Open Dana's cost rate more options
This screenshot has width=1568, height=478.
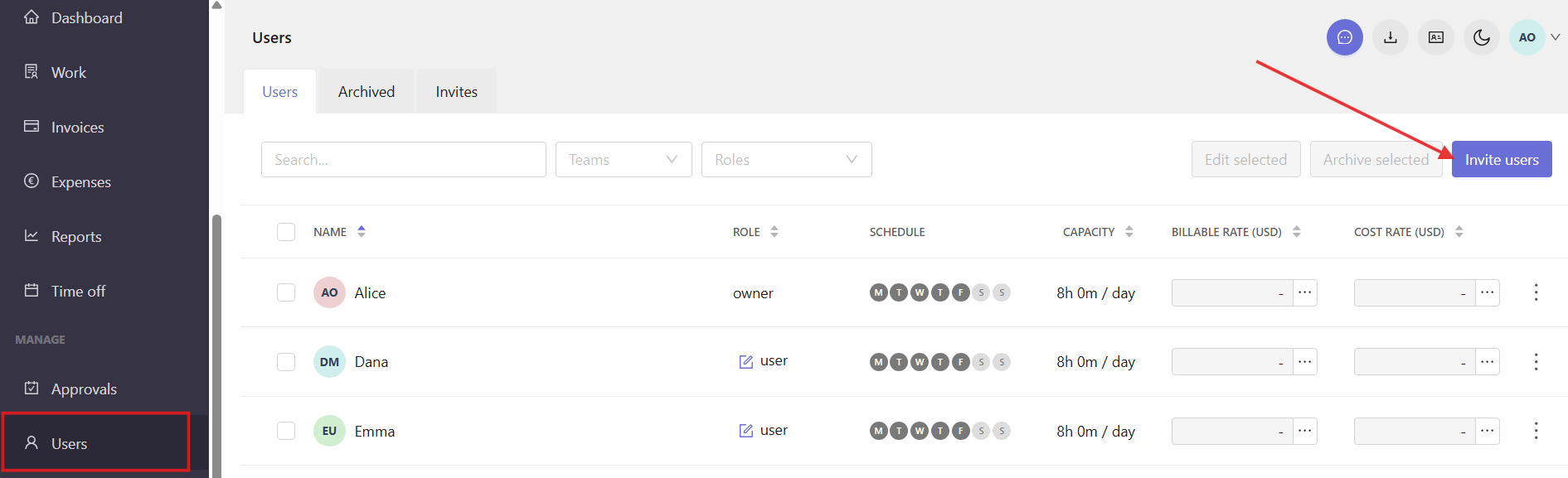coord(1488,362)
